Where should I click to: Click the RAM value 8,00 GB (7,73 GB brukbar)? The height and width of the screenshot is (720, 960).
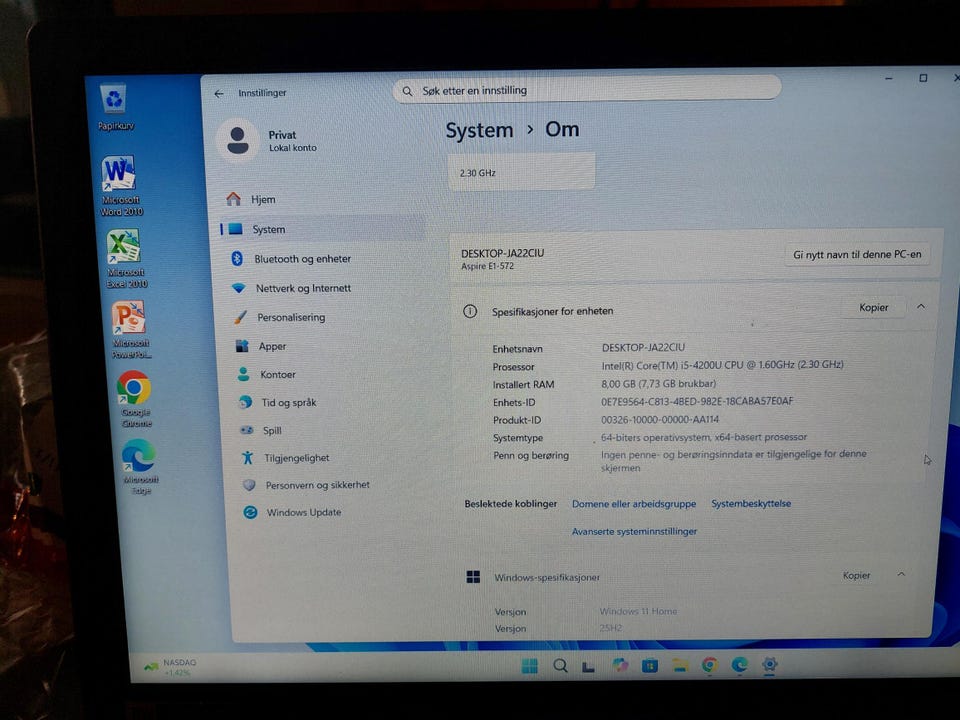tap(658, 384)
